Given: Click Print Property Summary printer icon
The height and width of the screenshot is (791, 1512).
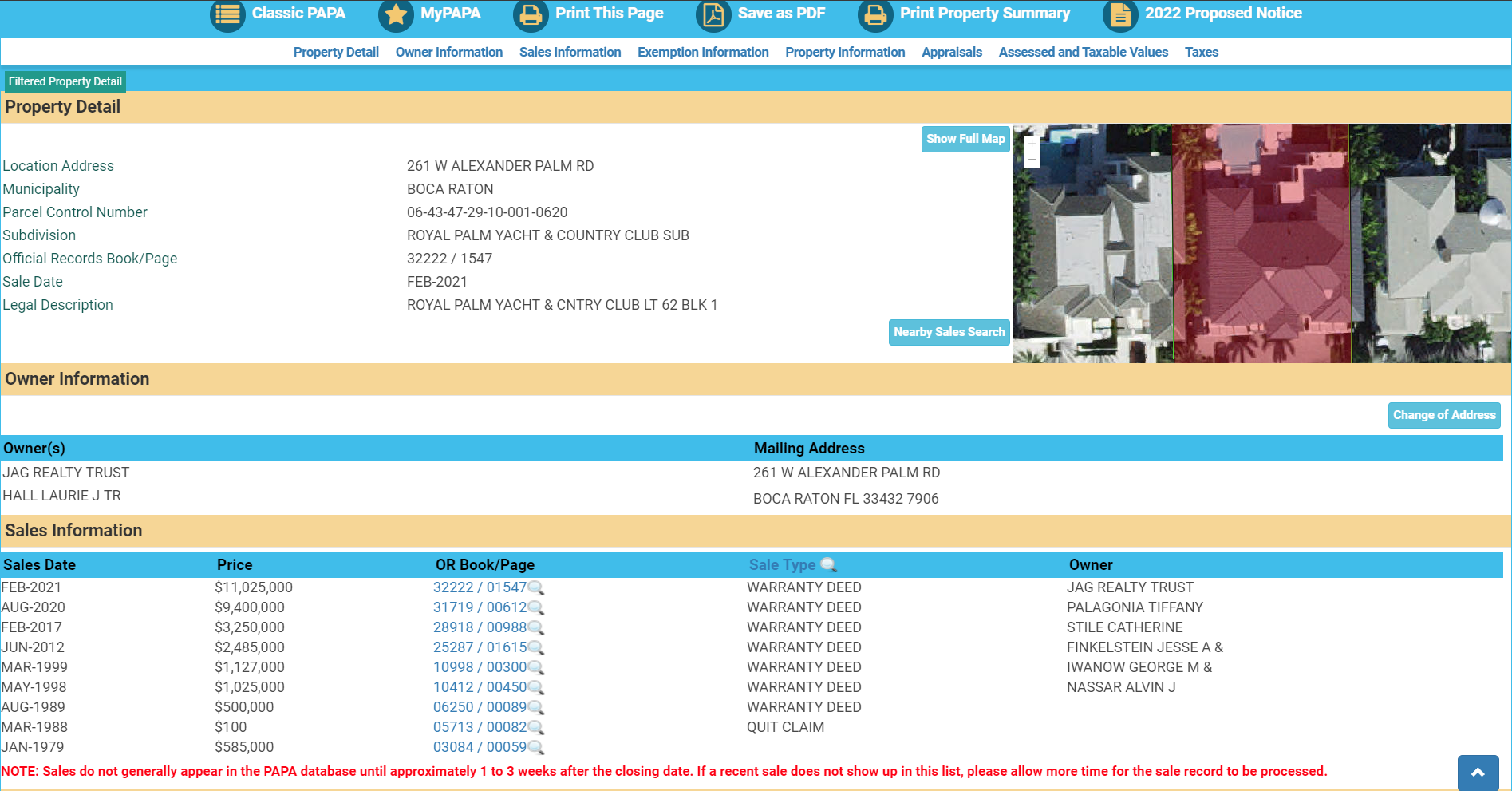Looking at the screenshot, I should [875, 14].
